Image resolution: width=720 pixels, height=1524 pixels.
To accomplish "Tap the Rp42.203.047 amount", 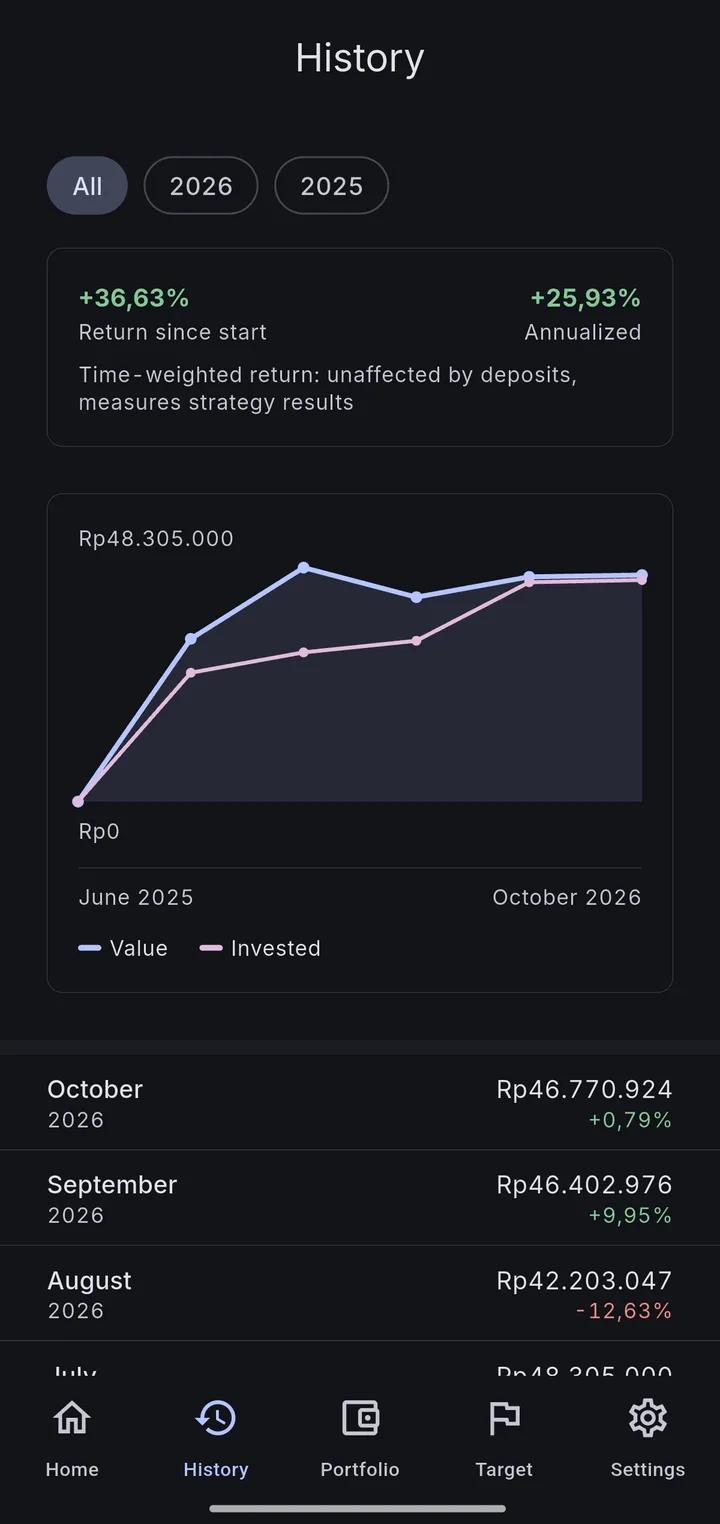I will click(584, 1280).
